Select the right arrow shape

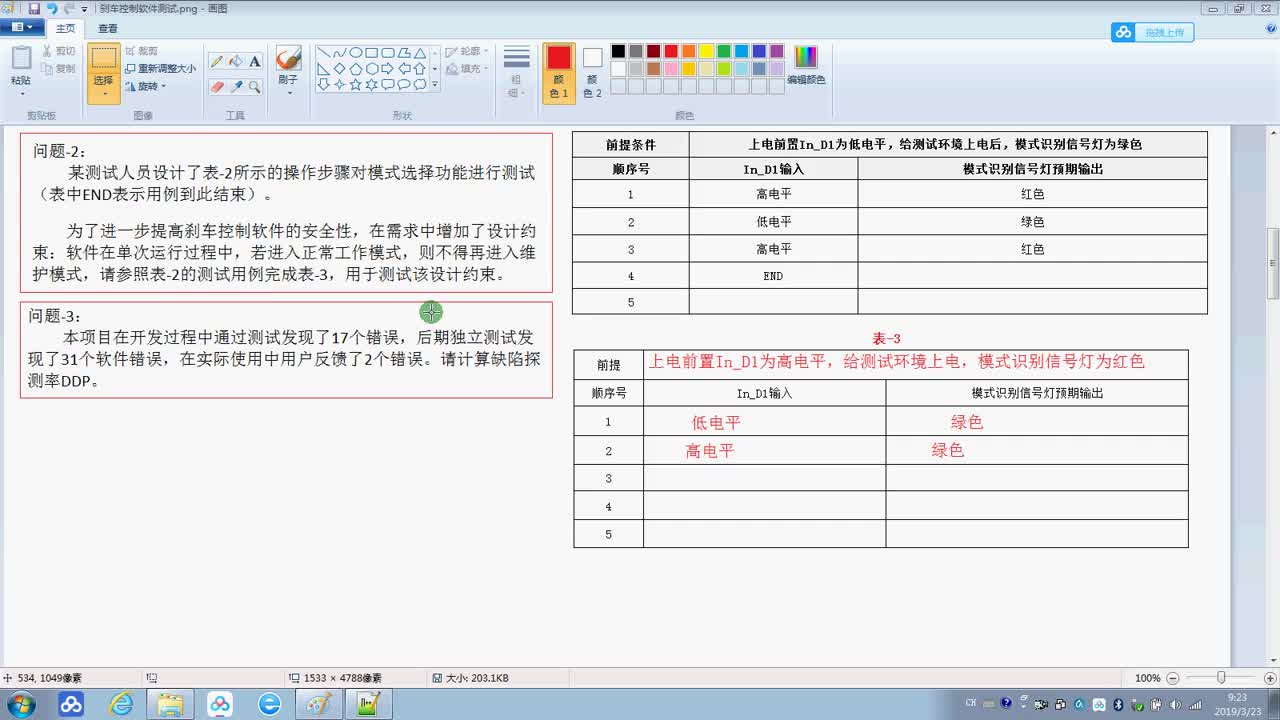coord(388,69)
